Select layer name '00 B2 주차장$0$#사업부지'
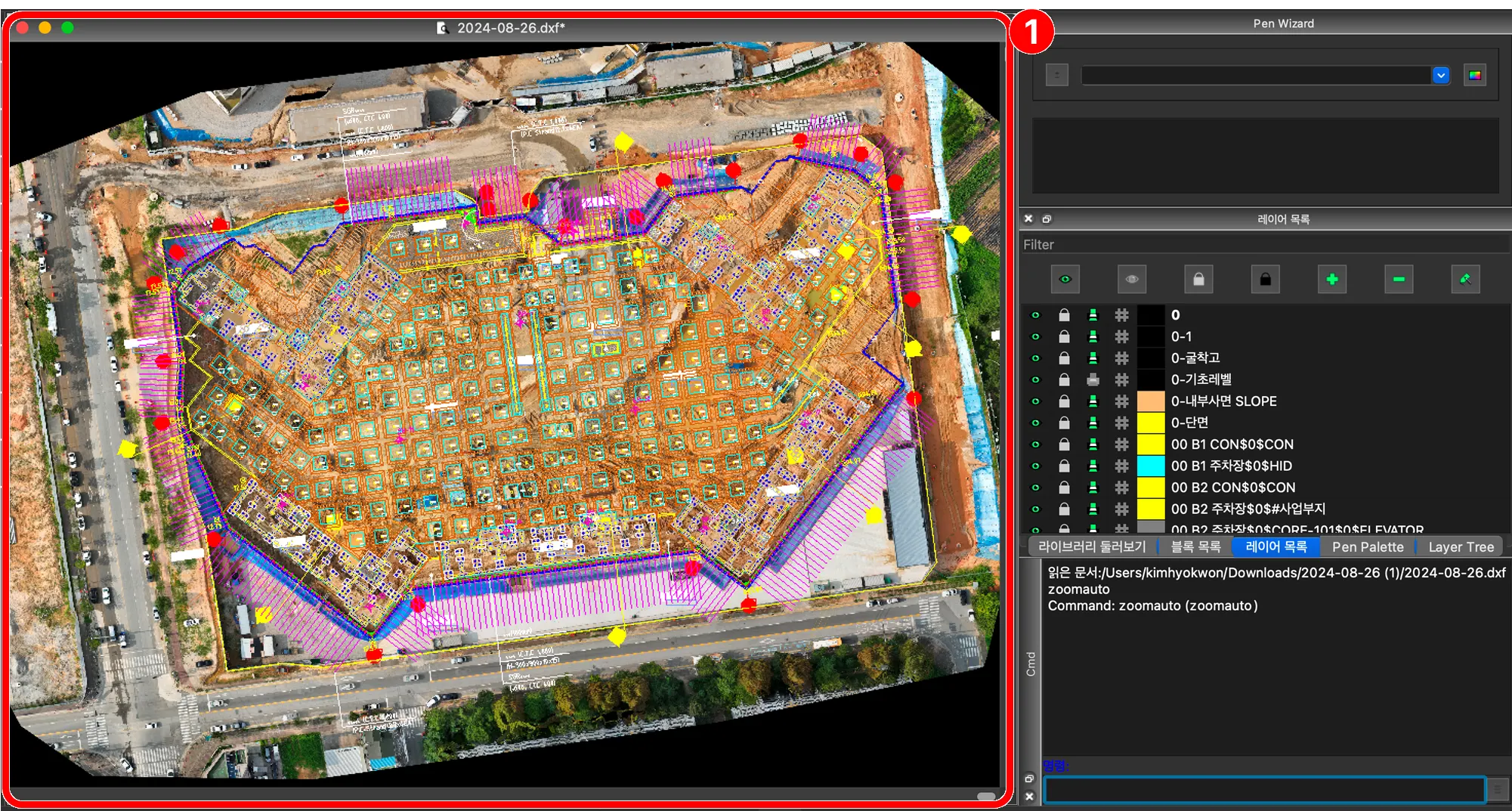1512x811 pixels. pyautogui.click(x=1248, y=509)
